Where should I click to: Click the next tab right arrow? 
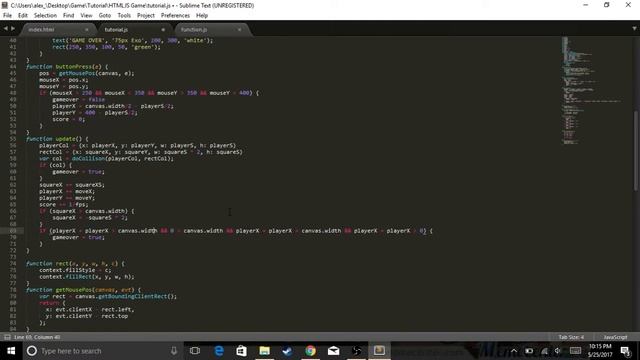pyautogui.click(x=13, y=29)
